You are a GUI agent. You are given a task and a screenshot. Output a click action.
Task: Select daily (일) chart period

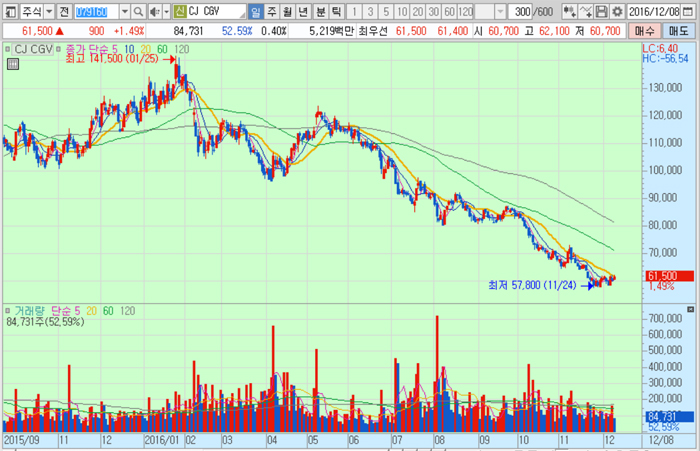coord(256,12)
